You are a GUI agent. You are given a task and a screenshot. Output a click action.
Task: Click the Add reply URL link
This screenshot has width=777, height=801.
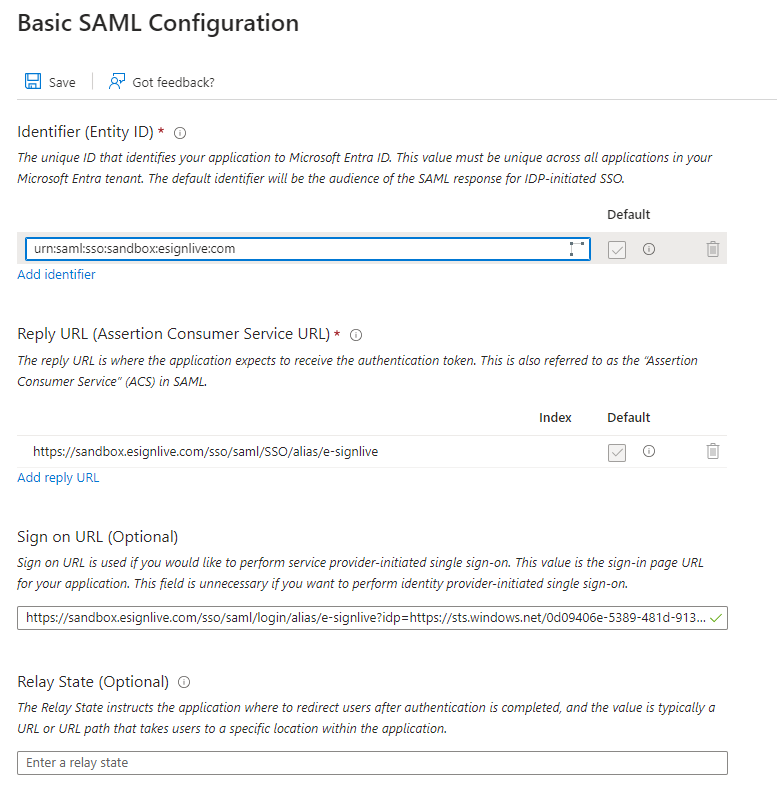(x=58, y=478)
